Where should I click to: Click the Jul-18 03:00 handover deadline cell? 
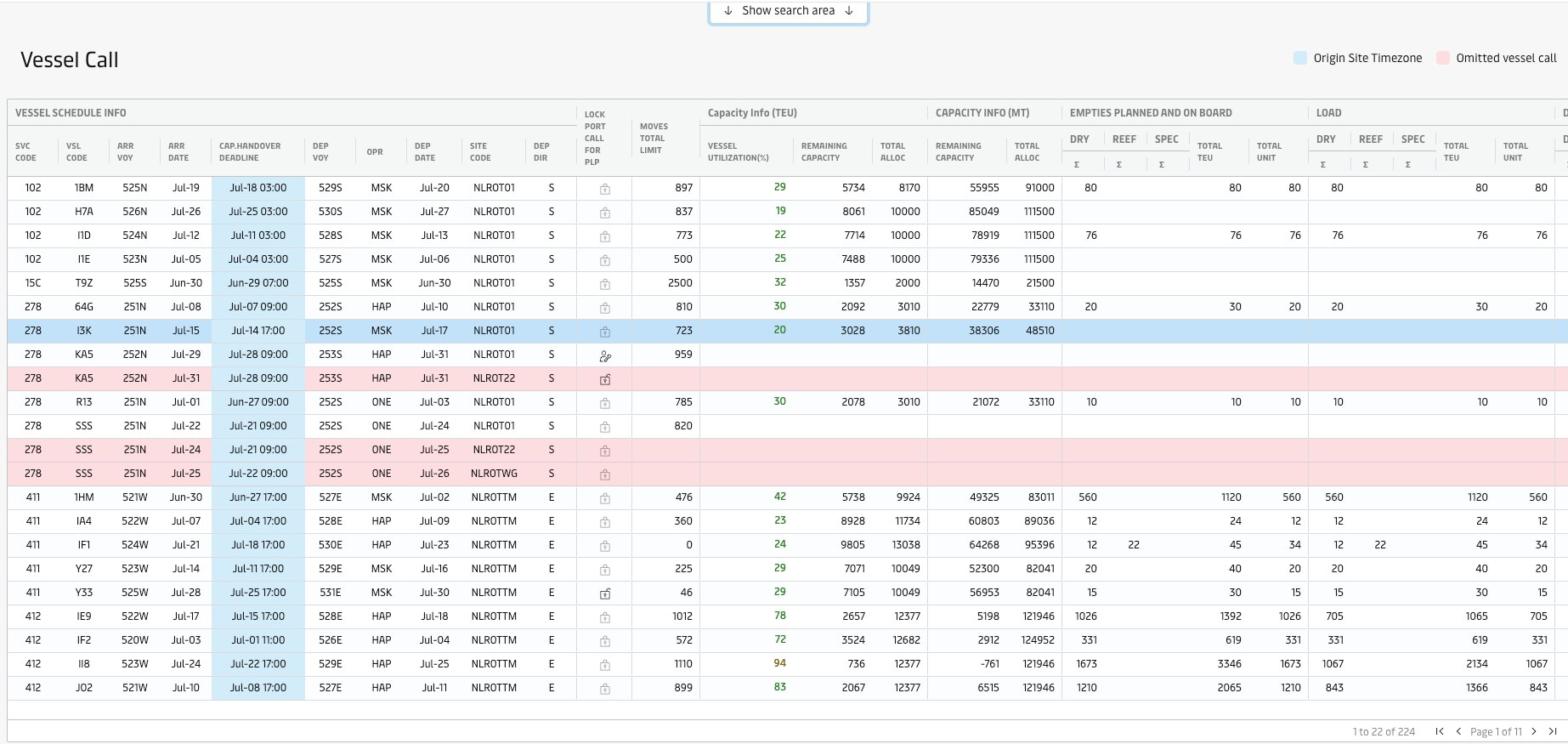pos(258,188)
